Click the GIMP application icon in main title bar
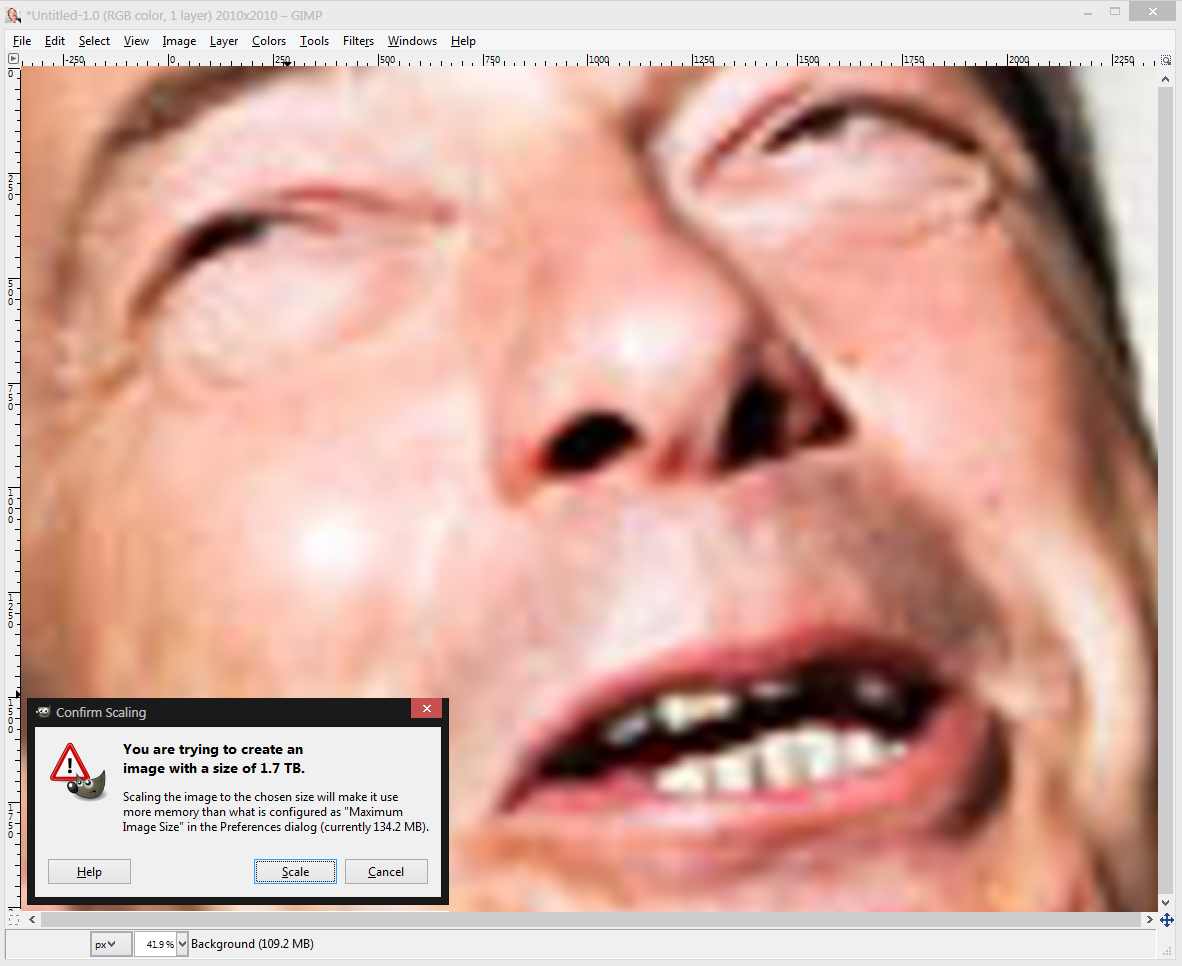Image resolution: width=1182 pixels, height=966 pixels. pyautogui.click(x=13, y=14)
